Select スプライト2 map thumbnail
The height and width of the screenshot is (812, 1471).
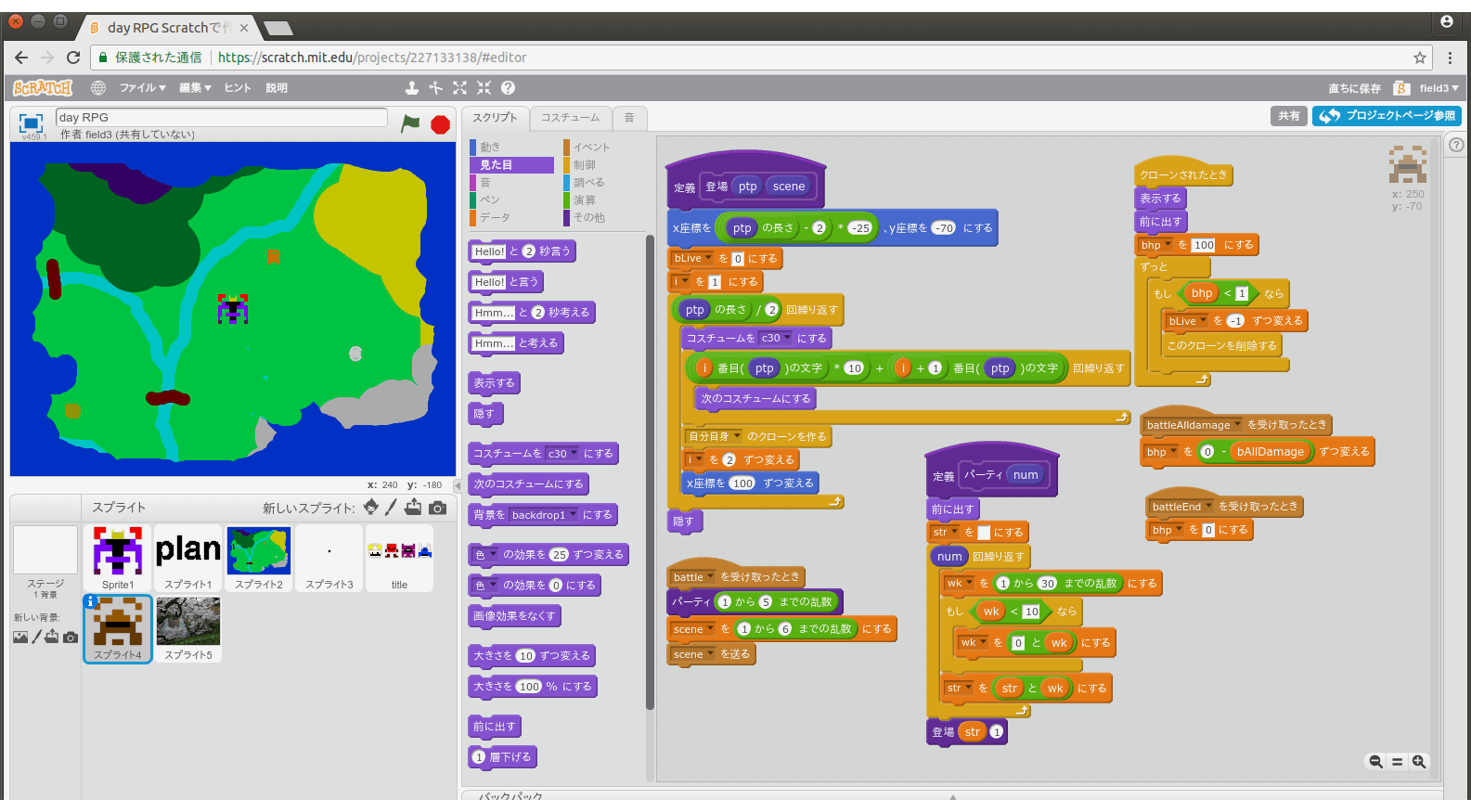pyautogui.click(x=259, y=558)
